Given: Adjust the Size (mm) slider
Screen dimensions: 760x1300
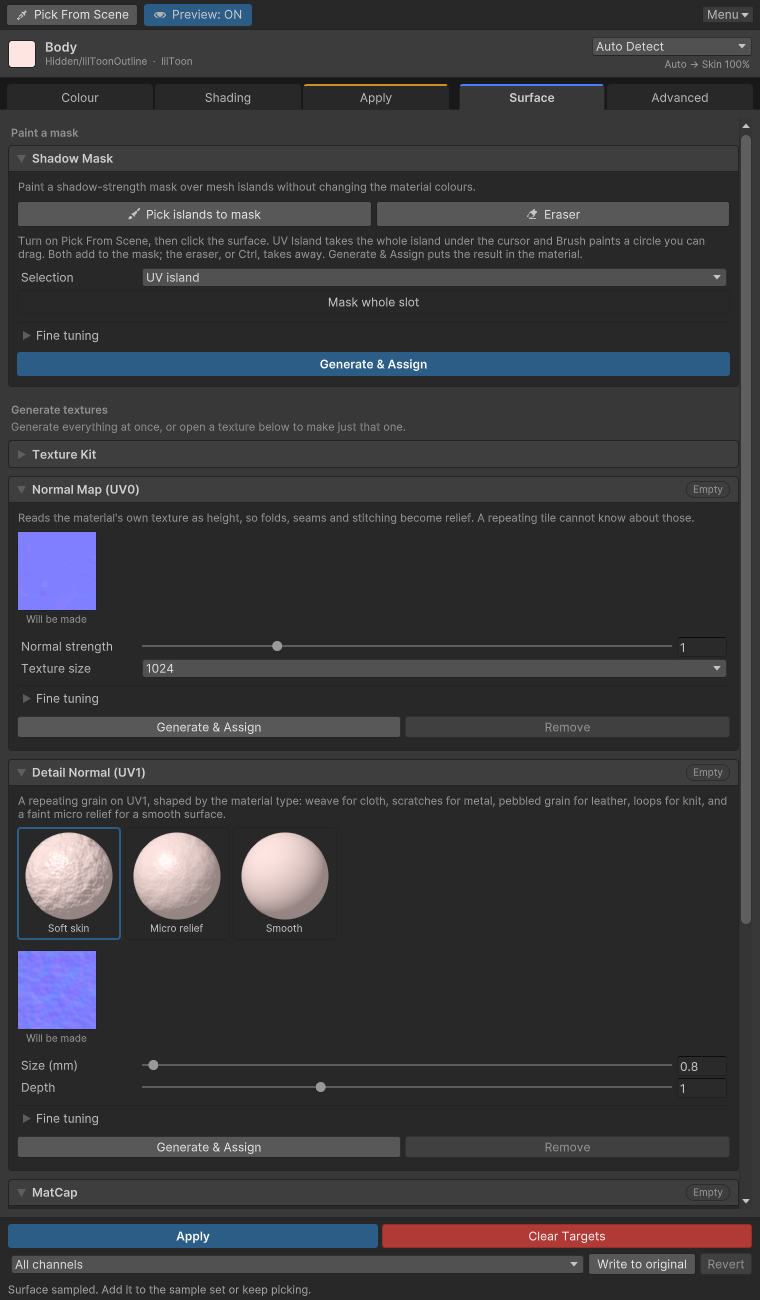Looking at the screenshot, I should (x=407, y=1066).
